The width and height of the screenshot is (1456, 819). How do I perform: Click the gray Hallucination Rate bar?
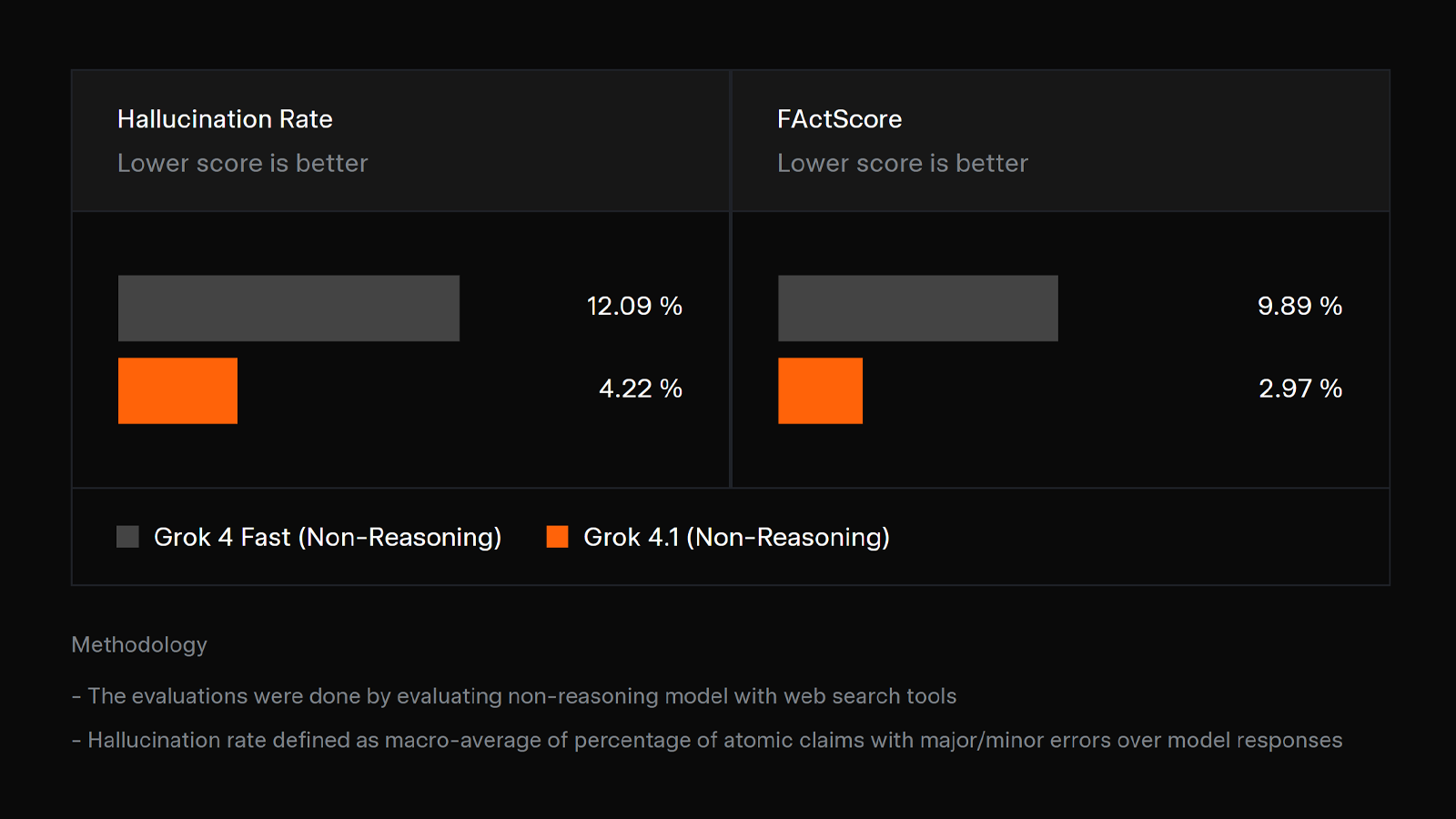click(x=288, y=308)
